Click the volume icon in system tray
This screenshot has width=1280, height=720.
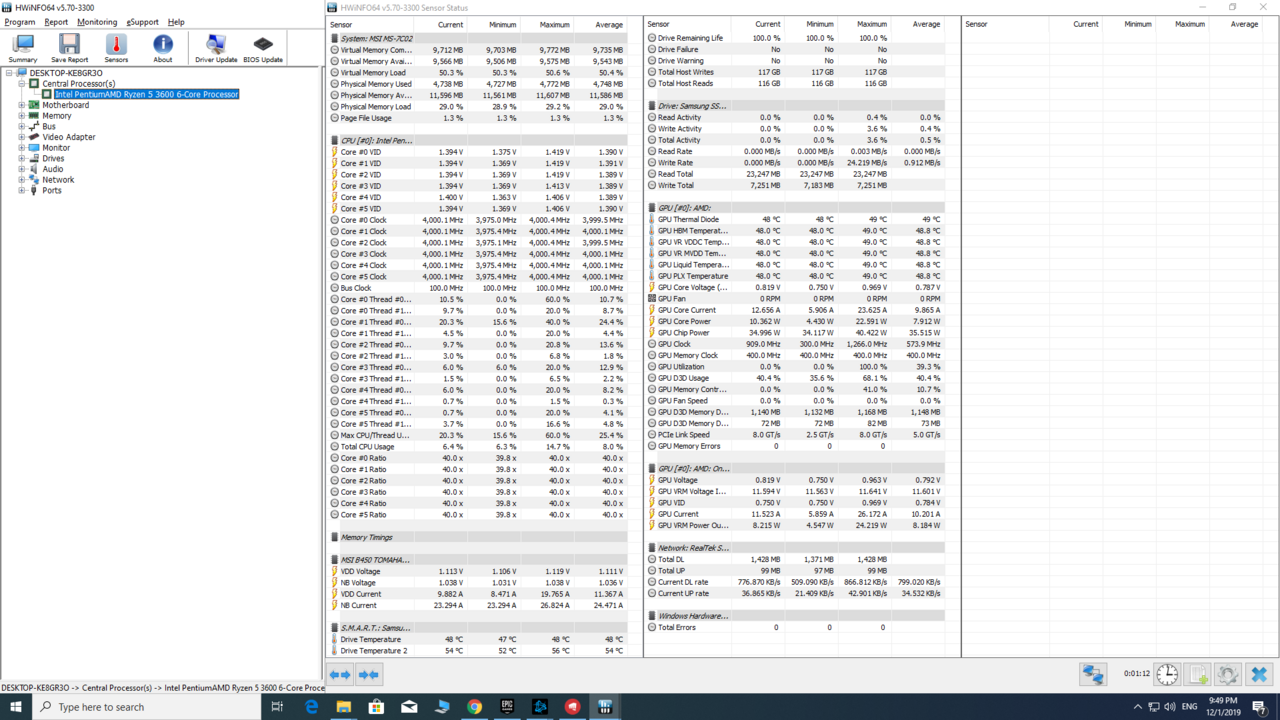(x=1169, y=707)
